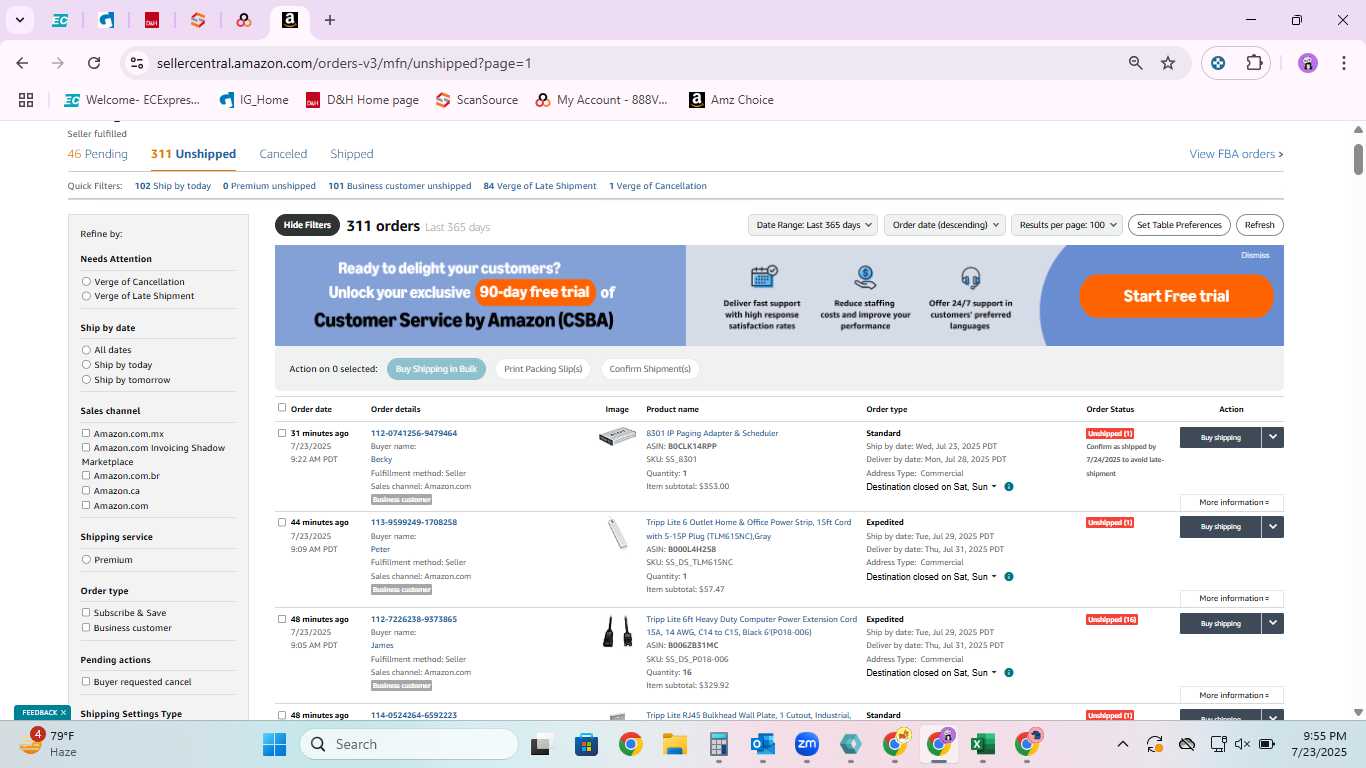This screenshot has width=1366, height=768.
Task: Click Start Free trial banner button
Action: click(1176, 296)
